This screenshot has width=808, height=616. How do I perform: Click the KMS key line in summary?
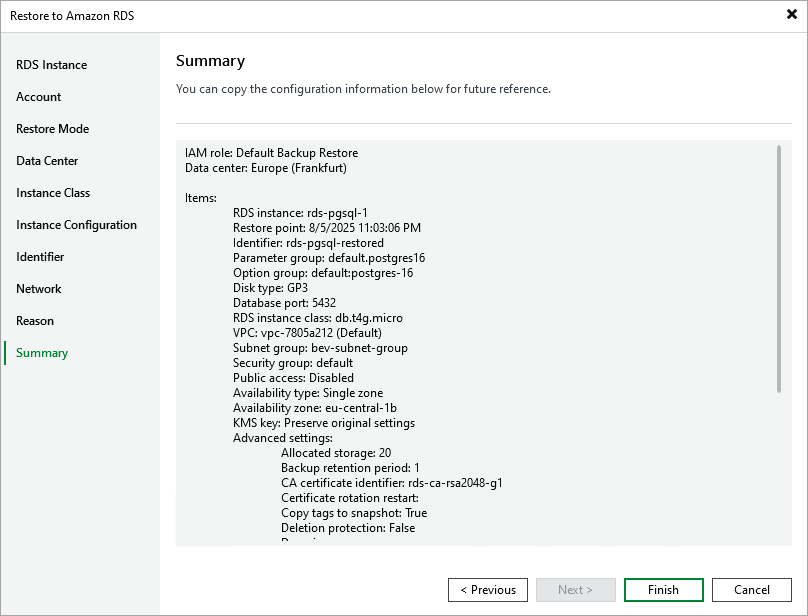(324, 423)
